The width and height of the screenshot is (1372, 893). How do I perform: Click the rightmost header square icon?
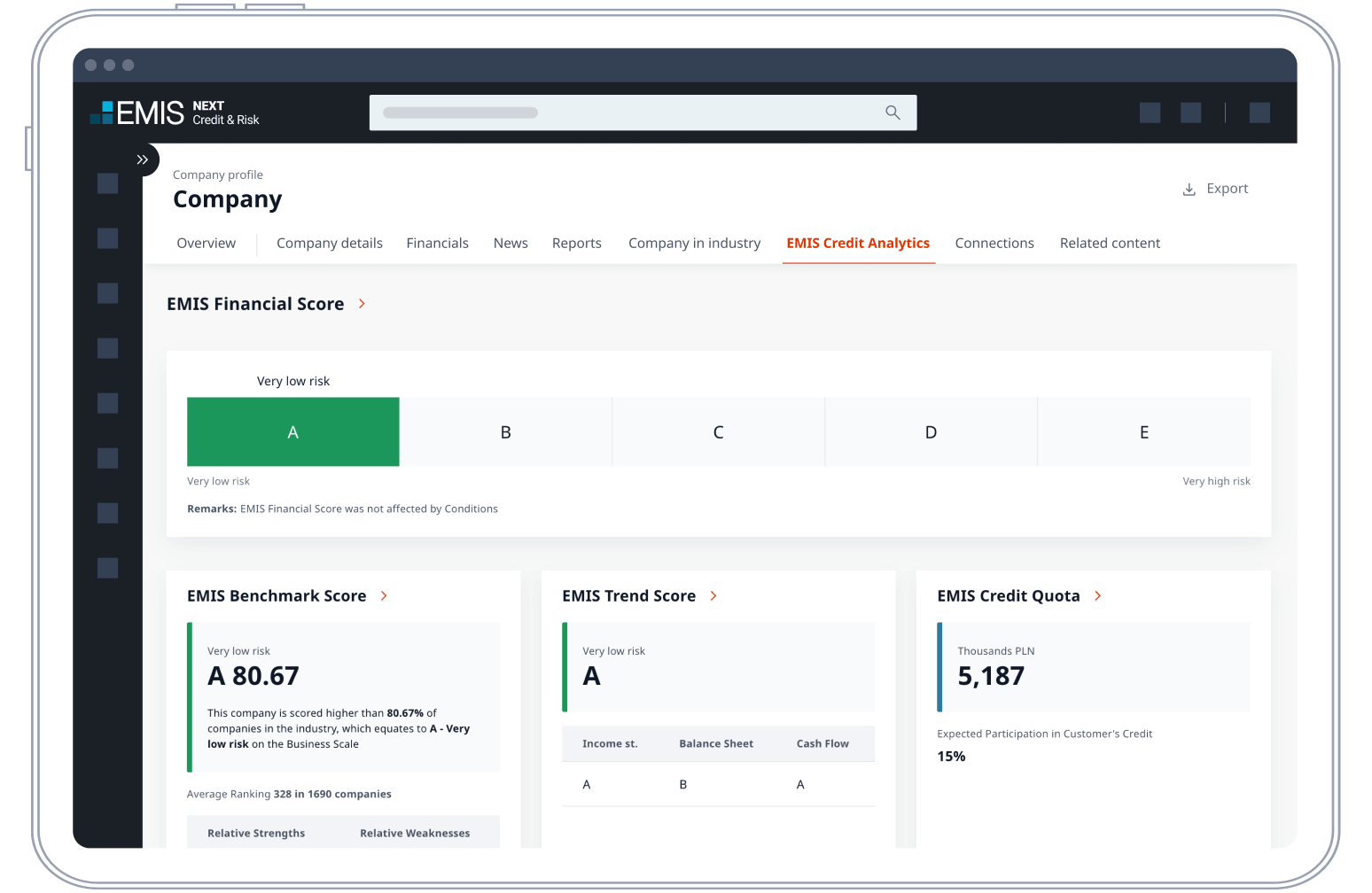point(1259,113)
